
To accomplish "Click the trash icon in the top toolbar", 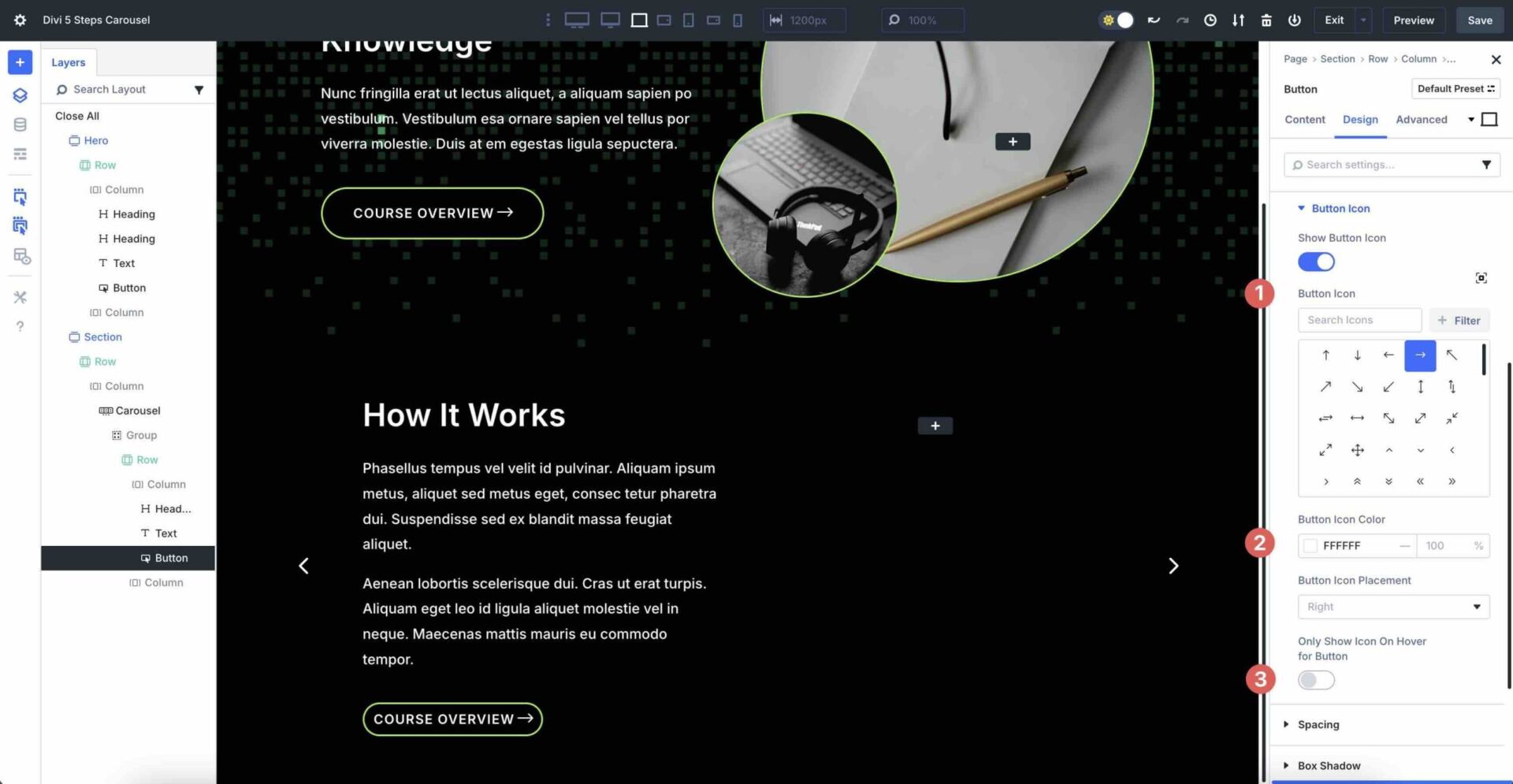I will point(1266,20).
